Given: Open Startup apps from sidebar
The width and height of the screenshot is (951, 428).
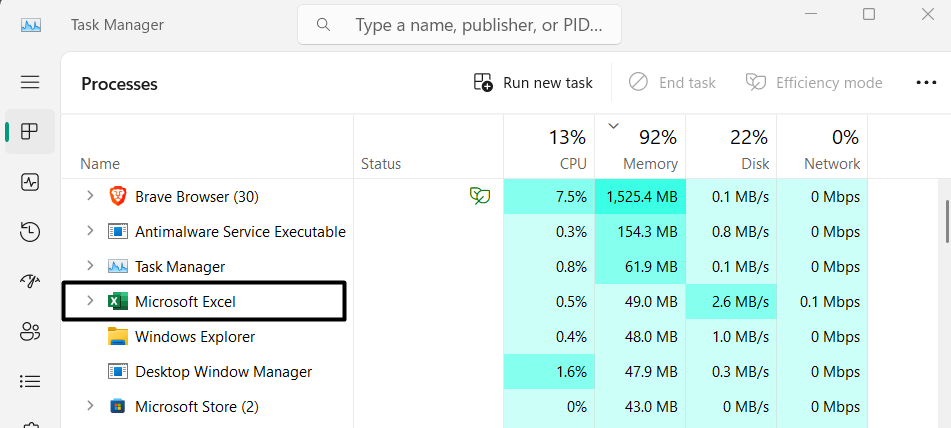Looking at the screenshot, I should point(30,282).
